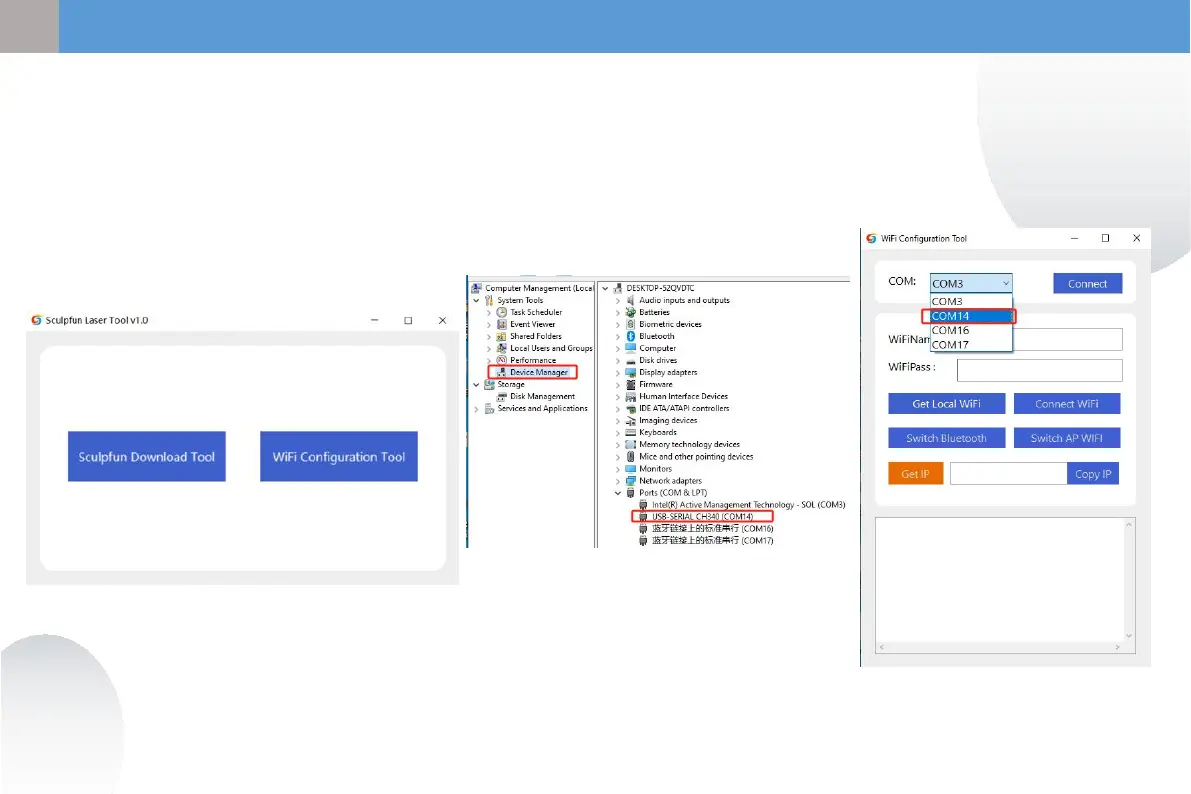Click the WiFi Configuration Tool logo icon

pos(871,239)
